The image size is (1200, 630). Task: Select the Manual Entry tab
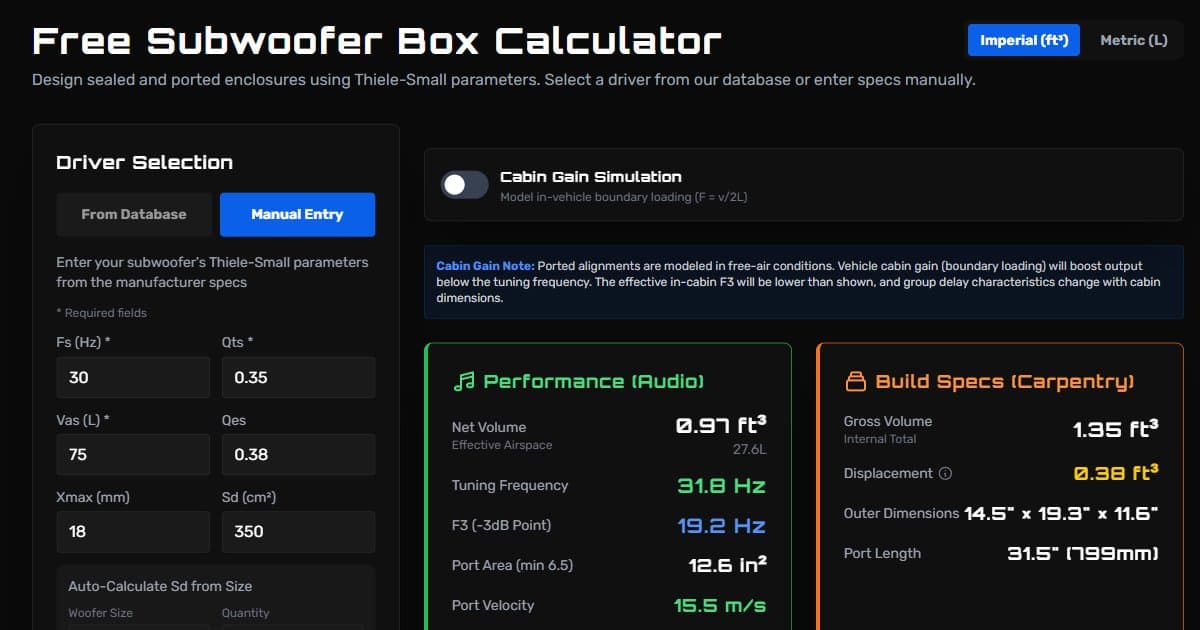click(297, 214)
